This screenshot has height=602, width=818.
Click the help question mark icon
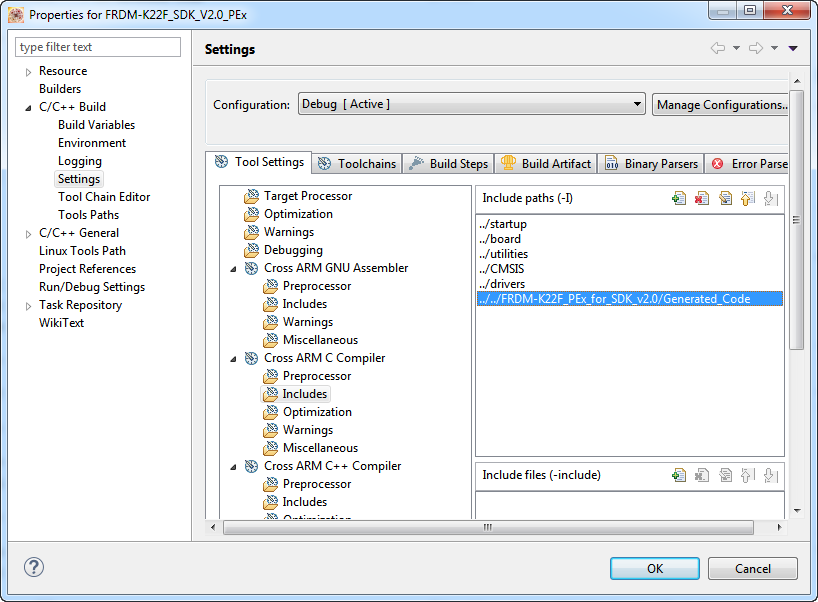(x=34, y=567)
